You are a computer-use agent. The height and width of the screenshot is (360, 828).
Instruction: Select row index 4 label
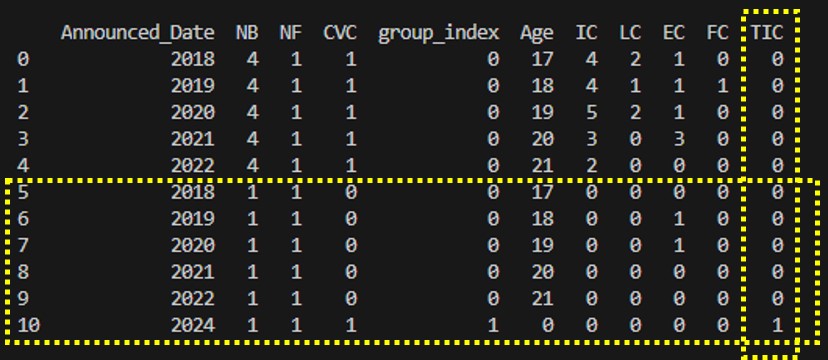coord(23,166)
